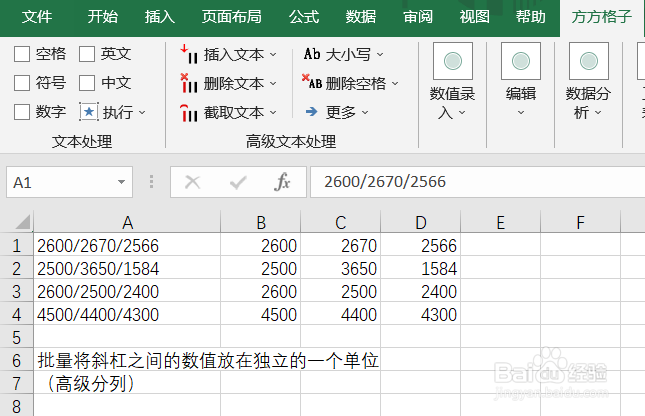Tick the 英文 checkbox
The image size is (645, 416).
[87, 54]
